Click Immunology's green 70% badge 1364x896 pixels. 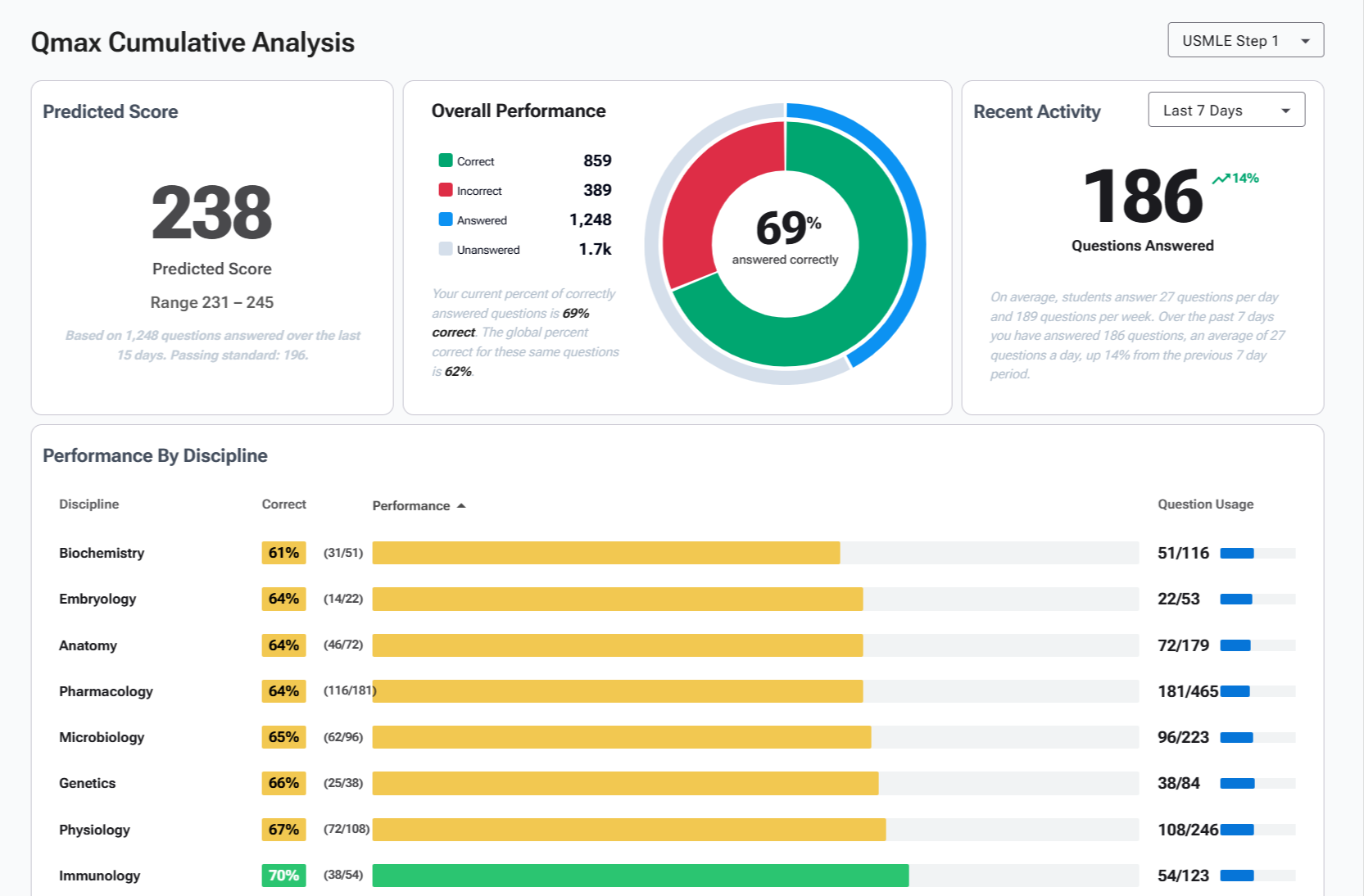coord(283,876)
